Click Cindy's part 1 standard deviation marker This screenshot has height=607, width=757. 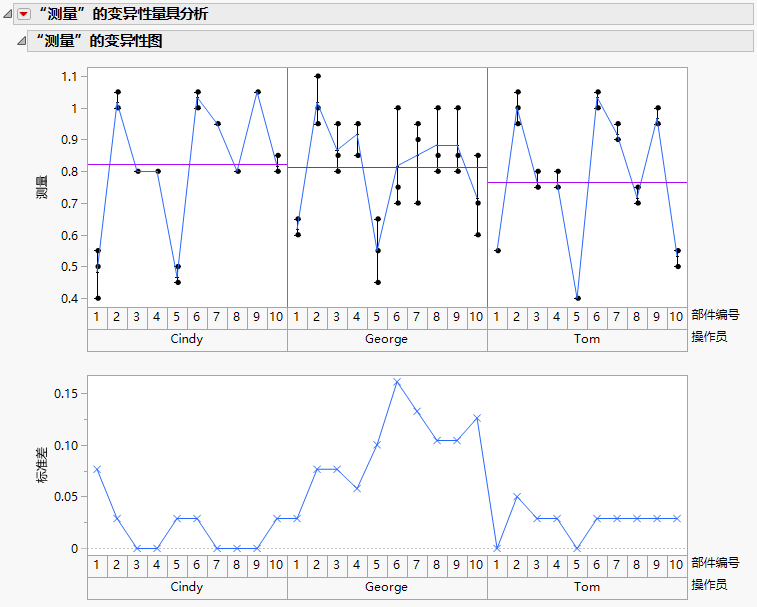coord(97,469)
